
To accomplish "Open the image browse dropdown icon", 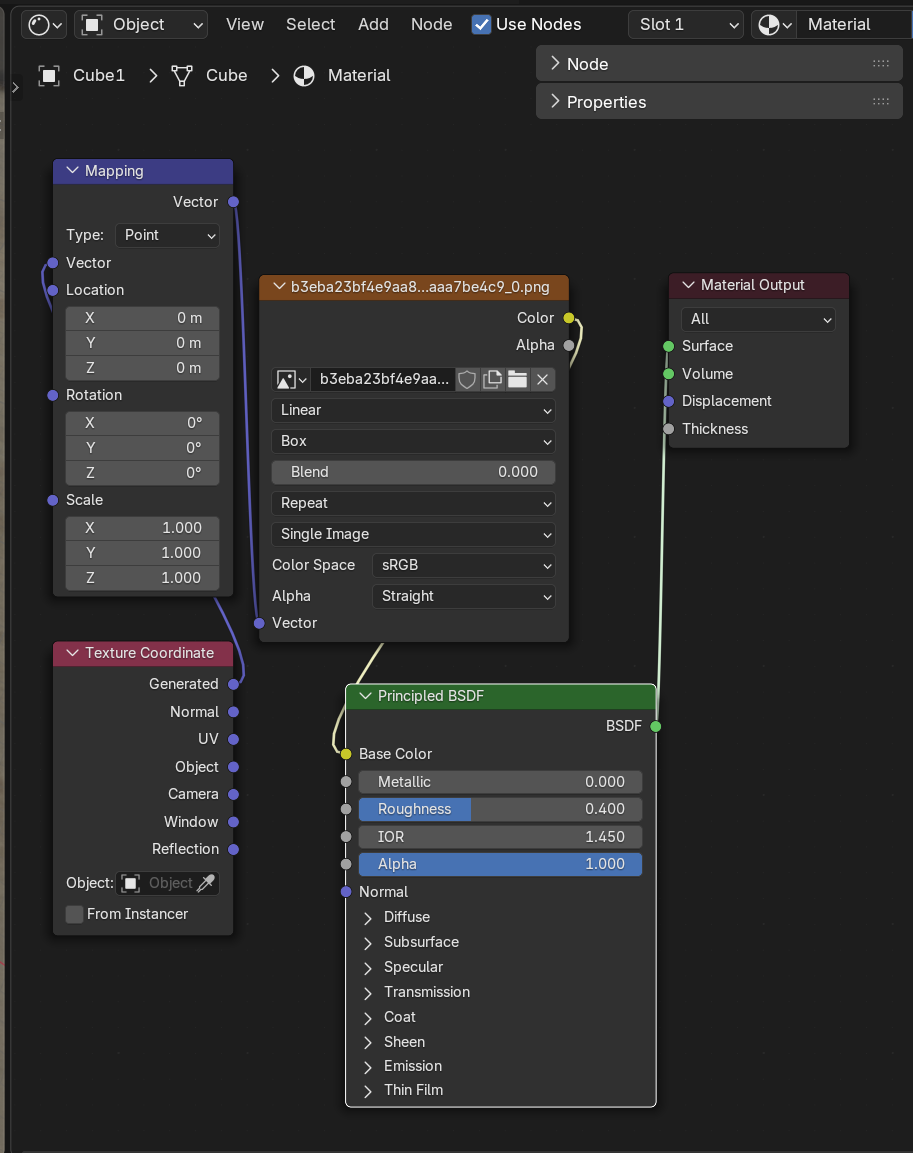I will 291,380.
